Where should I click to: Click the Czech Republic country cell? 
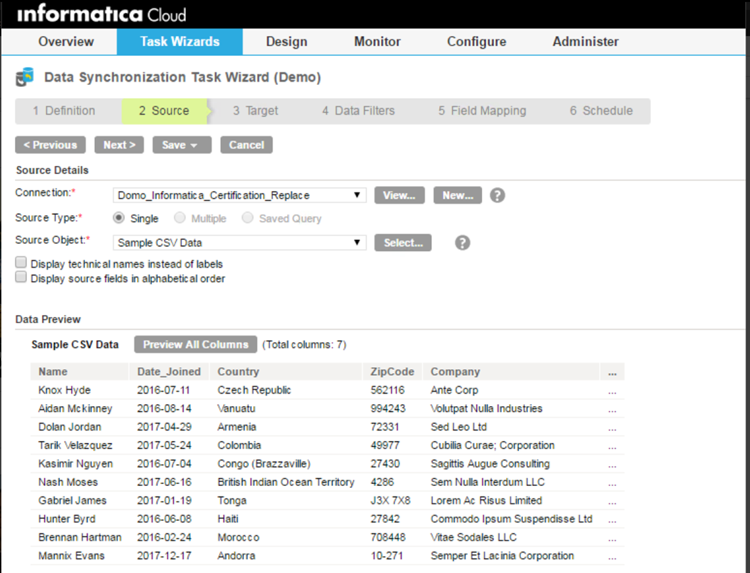[254, 390]
